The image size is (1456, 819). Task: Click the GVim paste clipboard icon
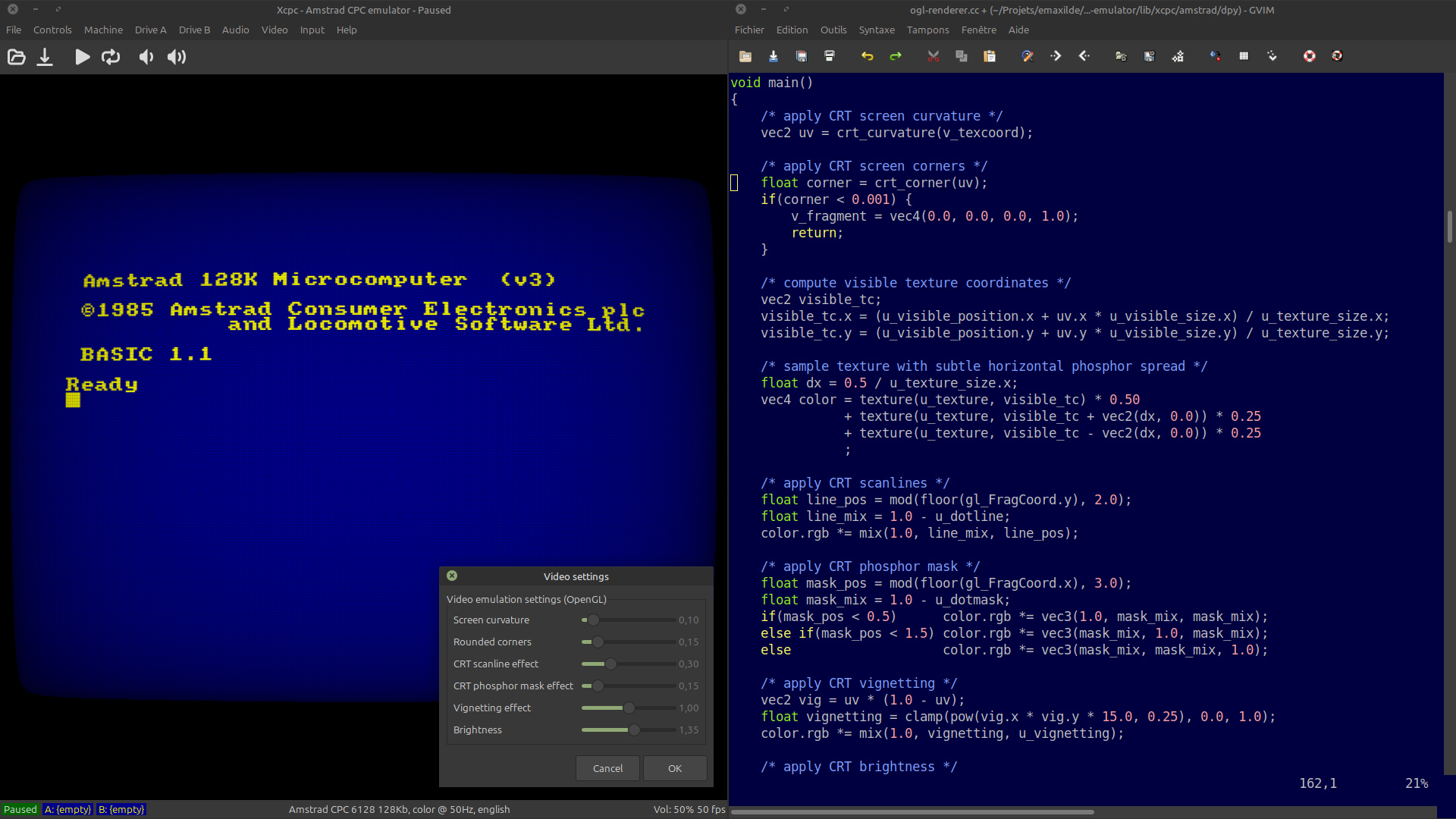990,56
